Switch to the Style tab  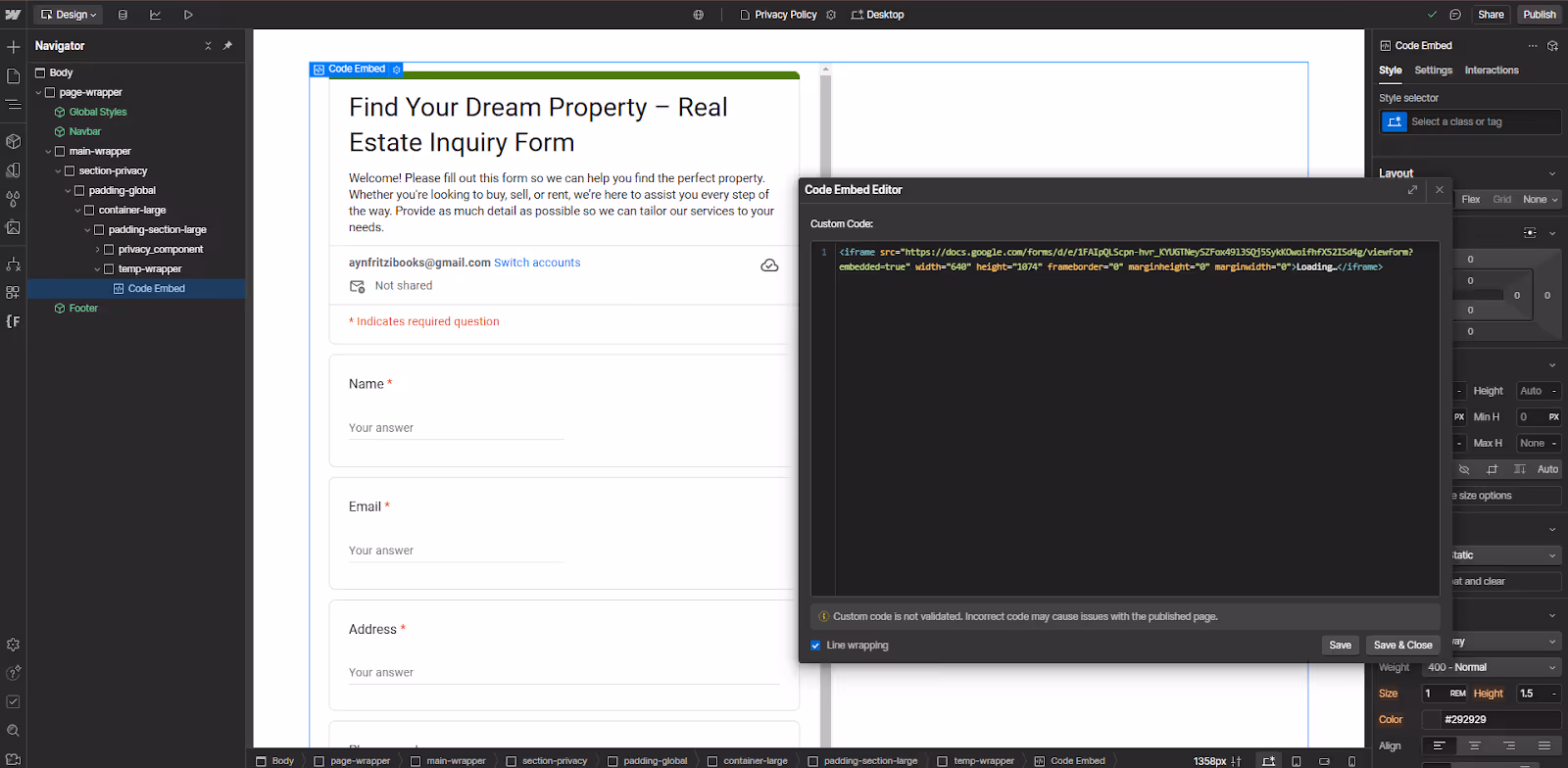click(1391, 71)
